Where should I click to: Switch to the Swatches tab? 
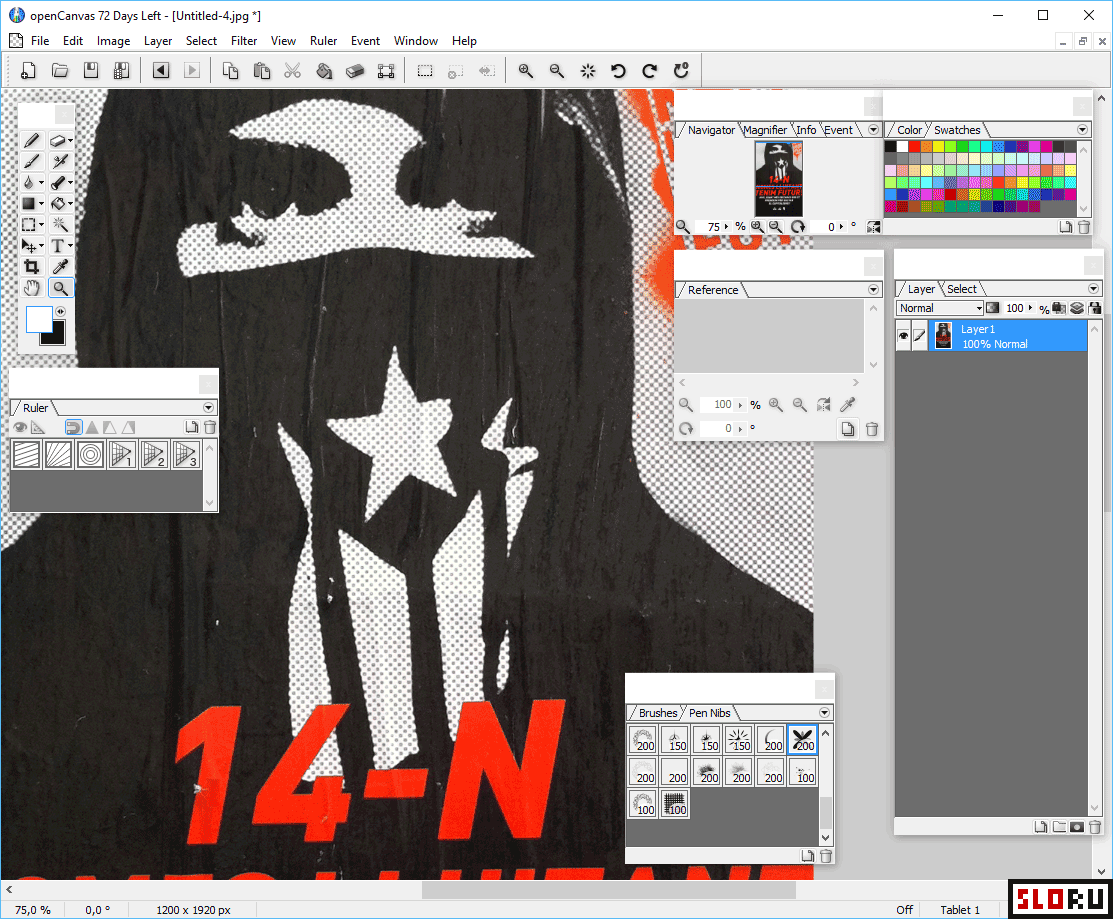pos(956,130)
